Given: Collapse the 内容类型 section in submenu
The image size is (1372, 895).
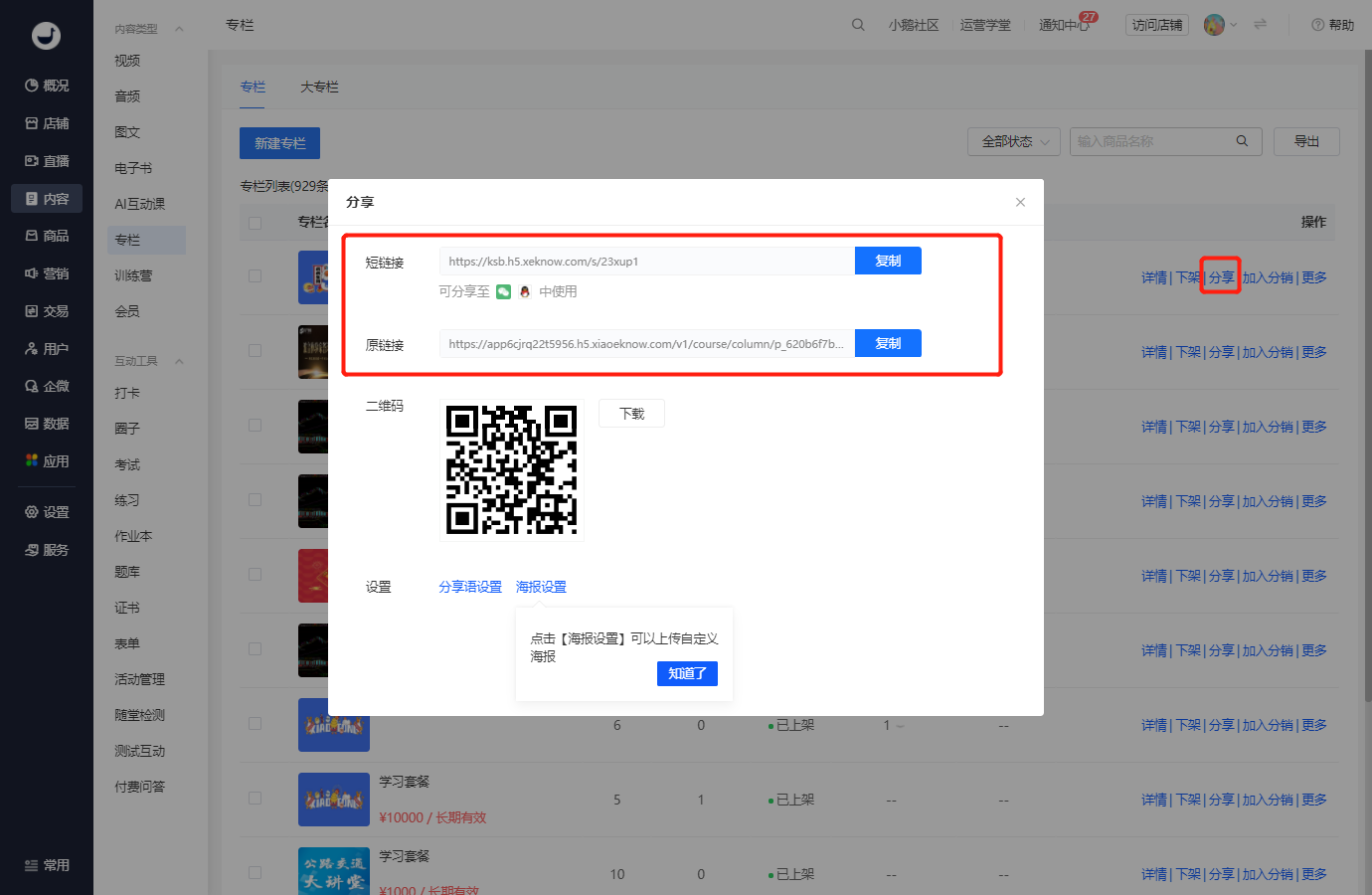Looking at the screenshot, I should click(x=179, y=29).
